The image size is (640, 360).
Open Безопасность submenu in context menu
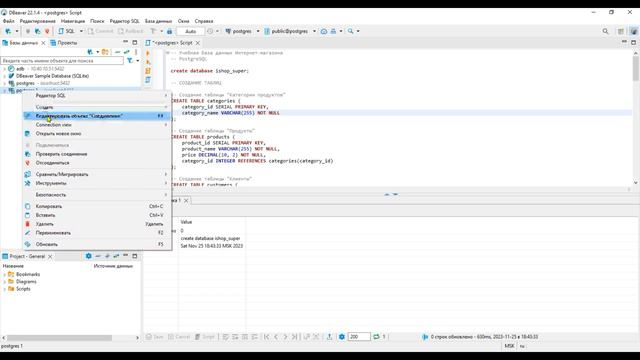click(x=97, y=195)
